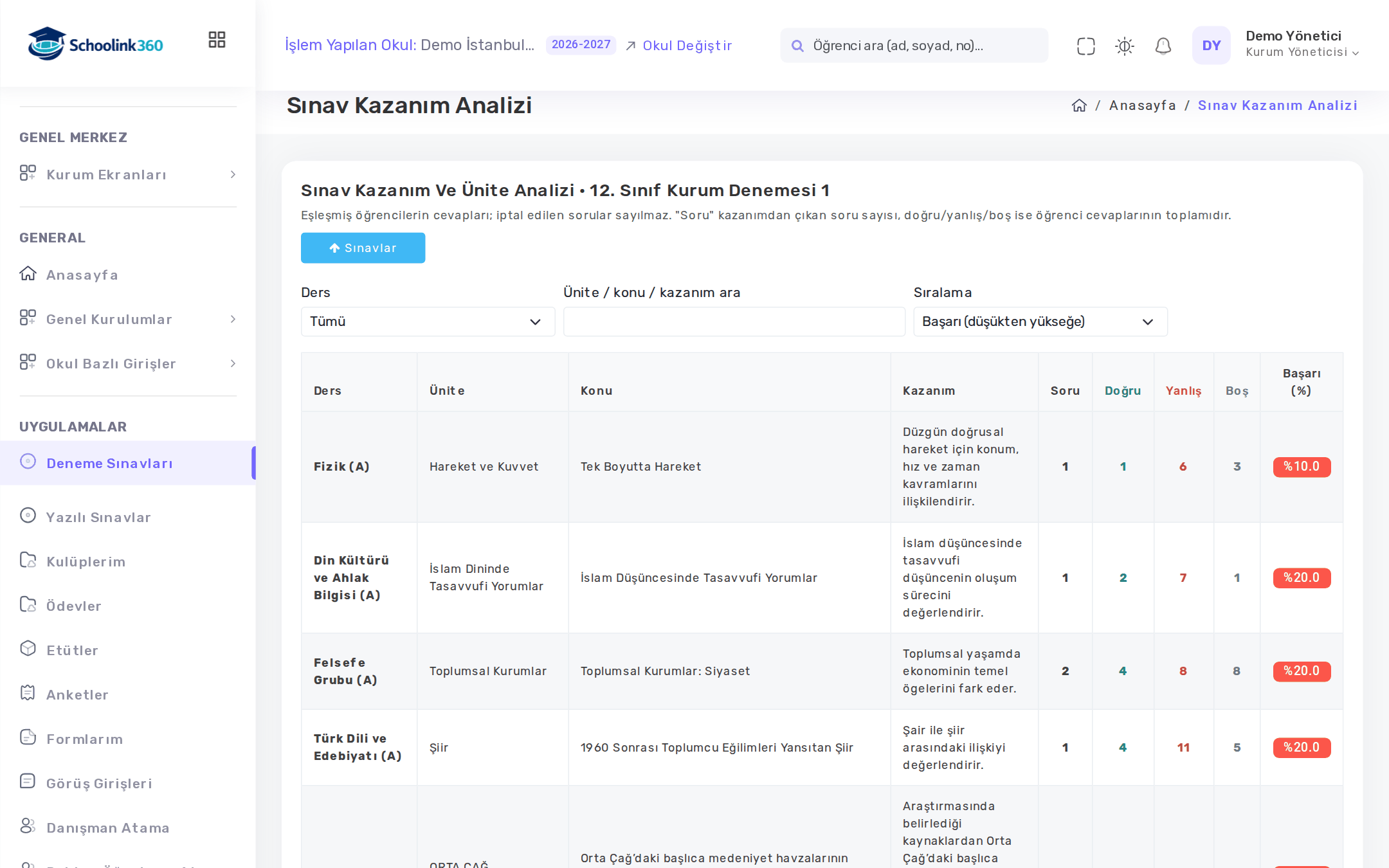Click the DY user avatar

[x=1211, y=46]
